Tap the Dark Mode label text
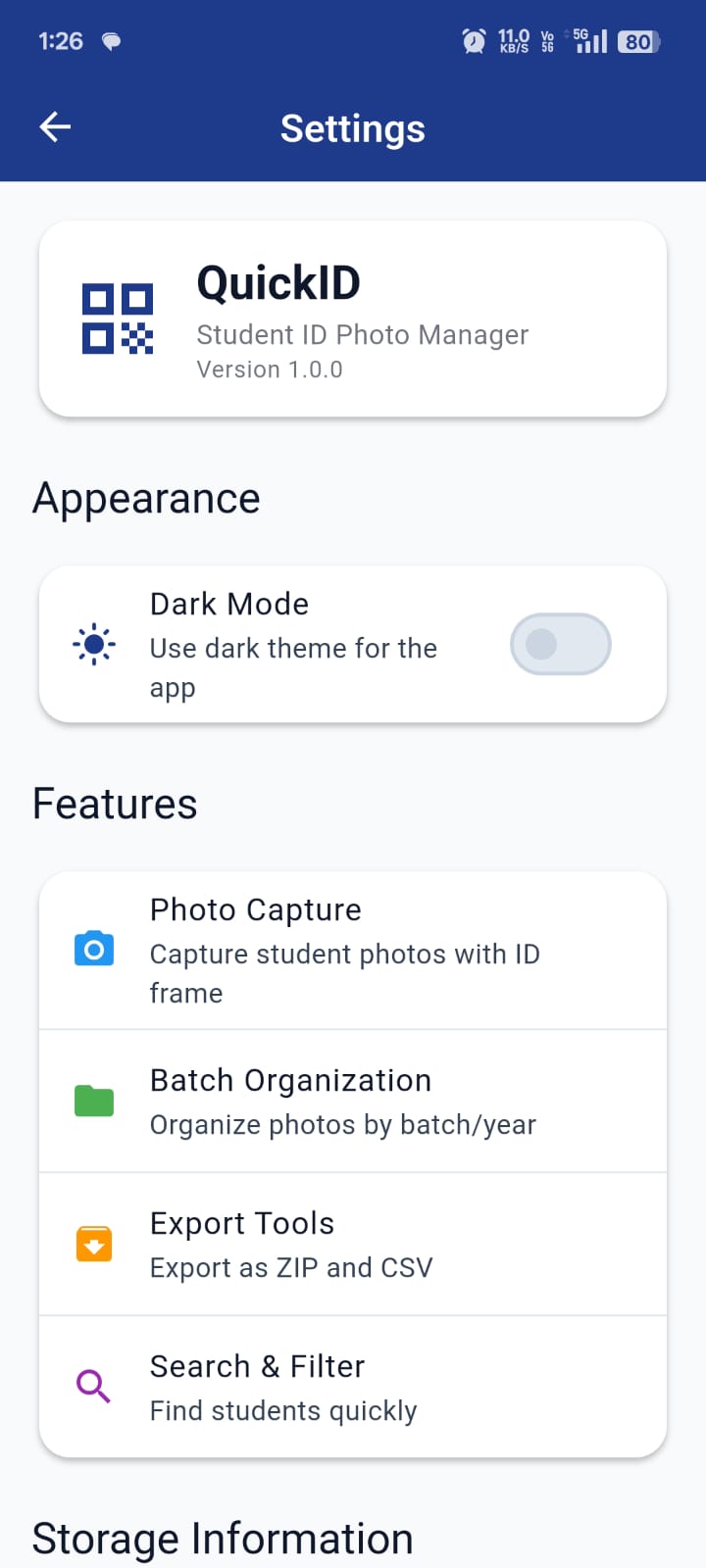Screen dimensions: 706x1568 click(x=229, y=604)
